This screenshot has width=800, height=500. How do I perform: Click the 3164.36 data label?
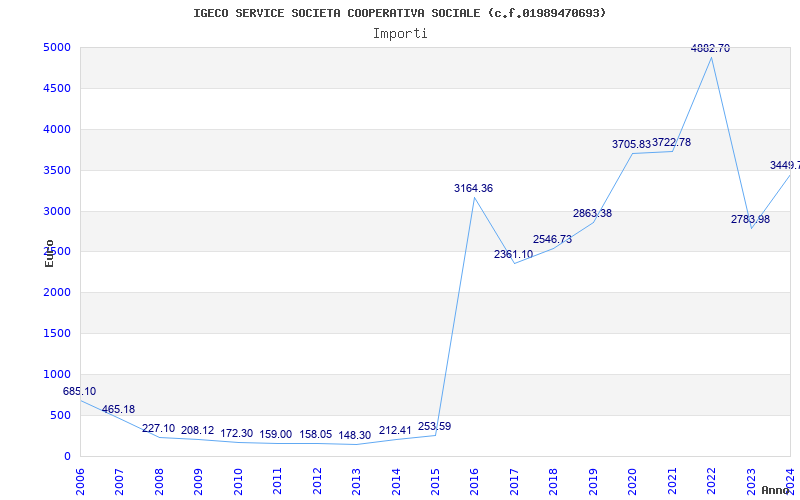pos(473,188)
